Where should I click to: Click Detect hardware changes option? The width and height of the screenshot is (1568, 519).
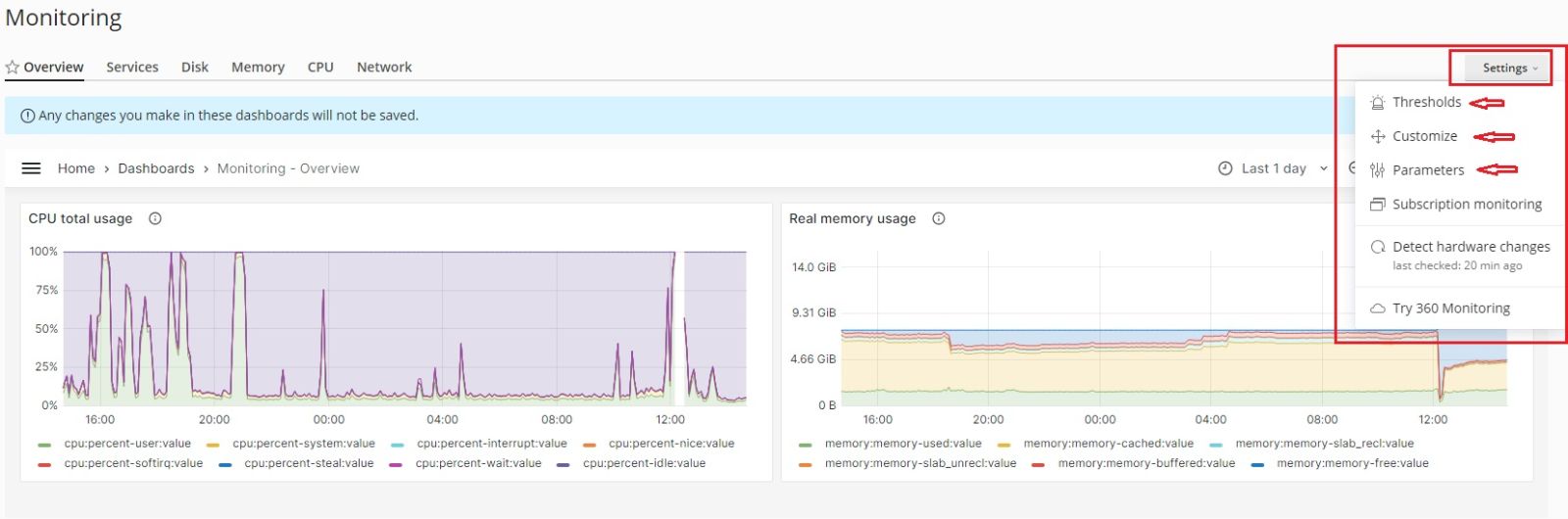pyautogui.click(x=1470, y=247)
